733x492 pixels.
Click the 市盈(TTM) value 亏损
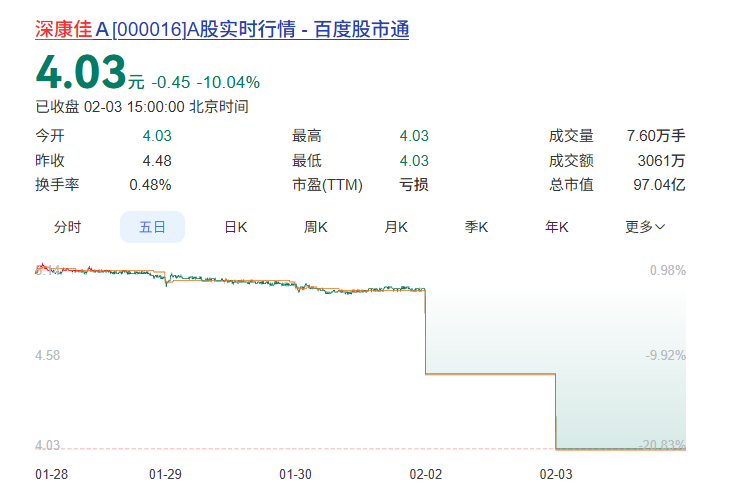click(414, 185)
